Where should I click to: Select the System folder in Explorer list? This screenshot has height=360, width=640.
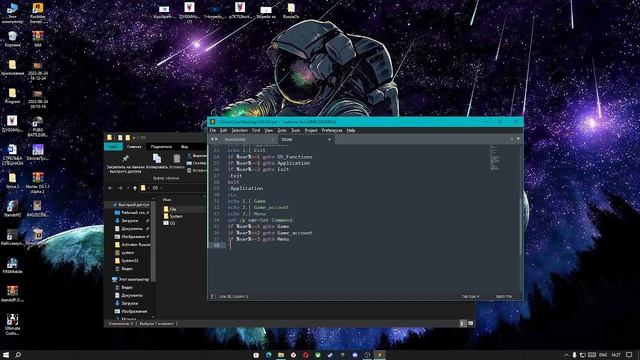click(x=176, y=216)
